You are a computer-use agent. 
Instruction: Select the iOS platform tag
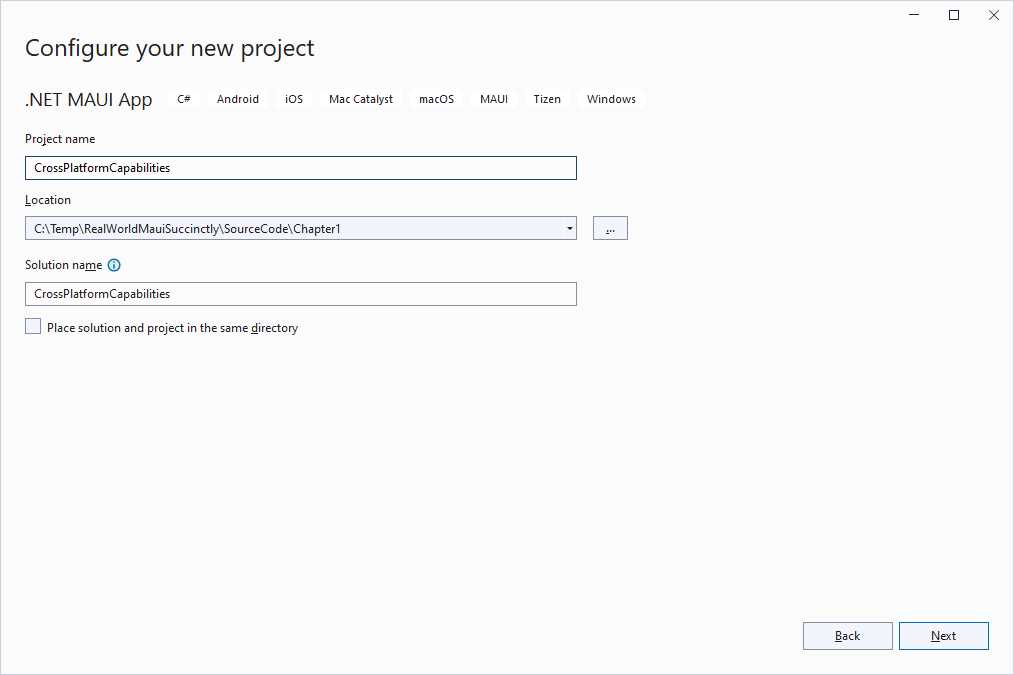tap(293, 99)
